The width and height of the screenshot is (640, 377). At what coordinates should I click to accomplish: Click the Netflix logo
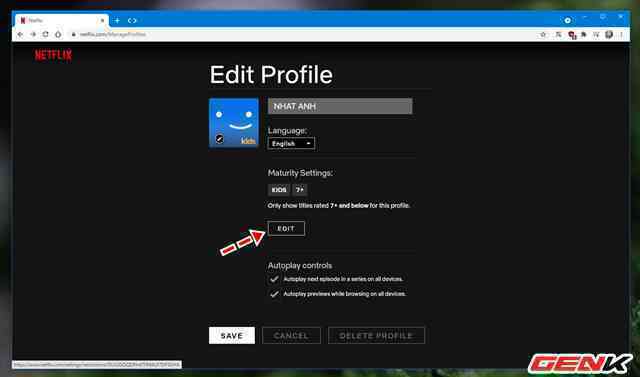click(x=53, y=55)
